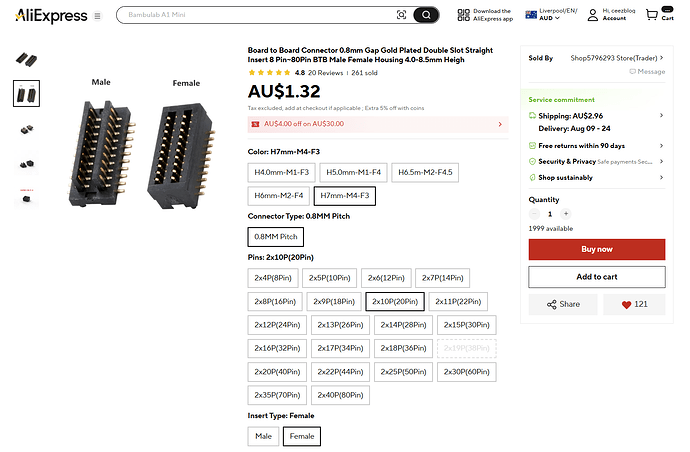Viewport: 690px width, 452px height.
Task: Select the 2x20P(40Pin) option
Action: pyautogui.click(x=277, y=372)
